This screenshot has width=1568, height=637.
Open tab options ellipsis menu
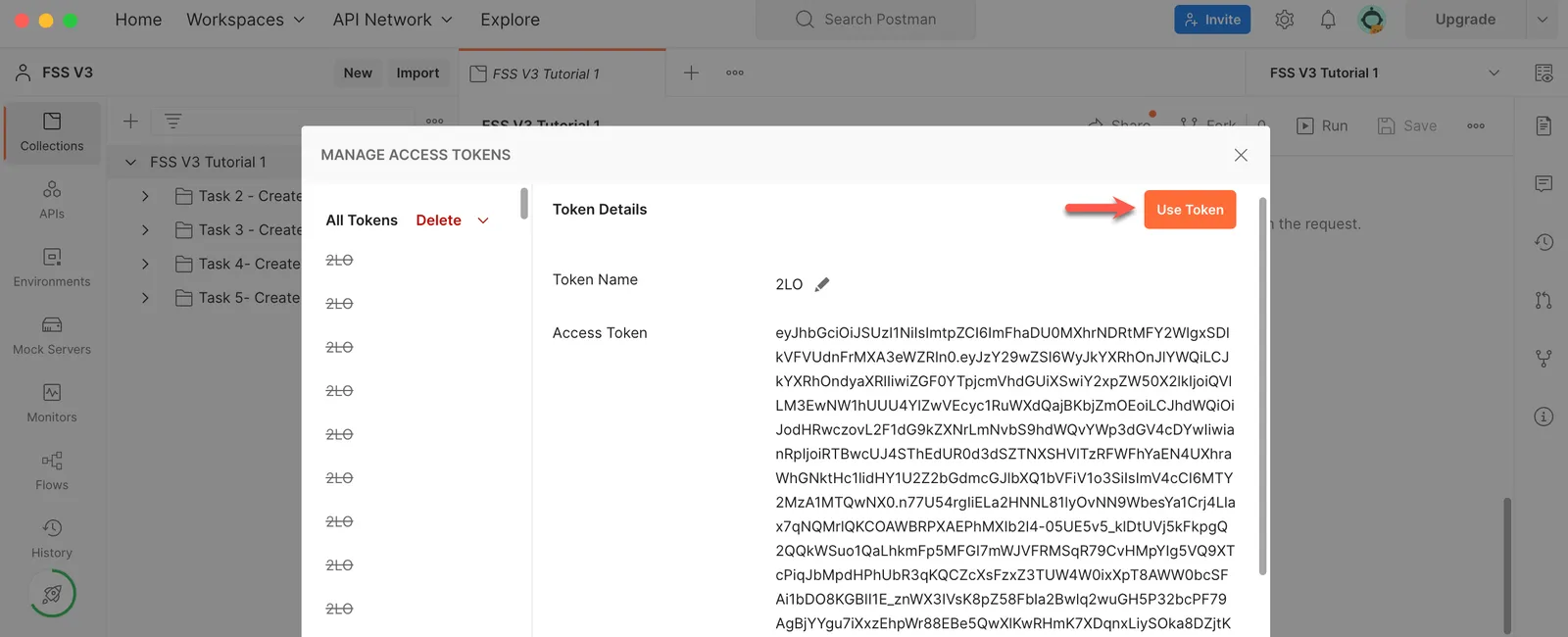pos(735,73)
